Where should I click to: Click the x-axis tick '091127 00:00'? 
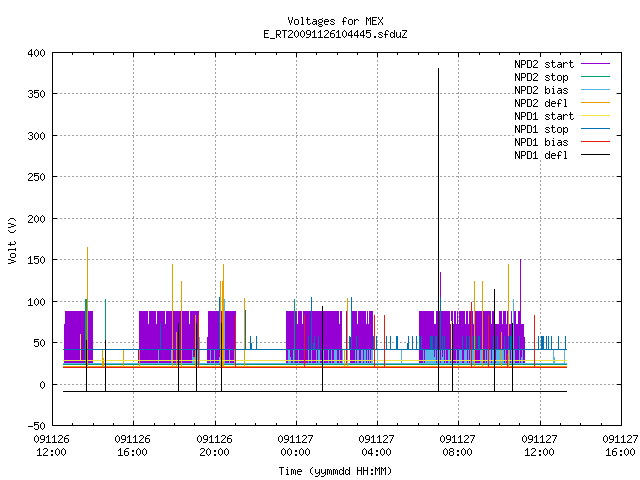(x=296, y=446)
